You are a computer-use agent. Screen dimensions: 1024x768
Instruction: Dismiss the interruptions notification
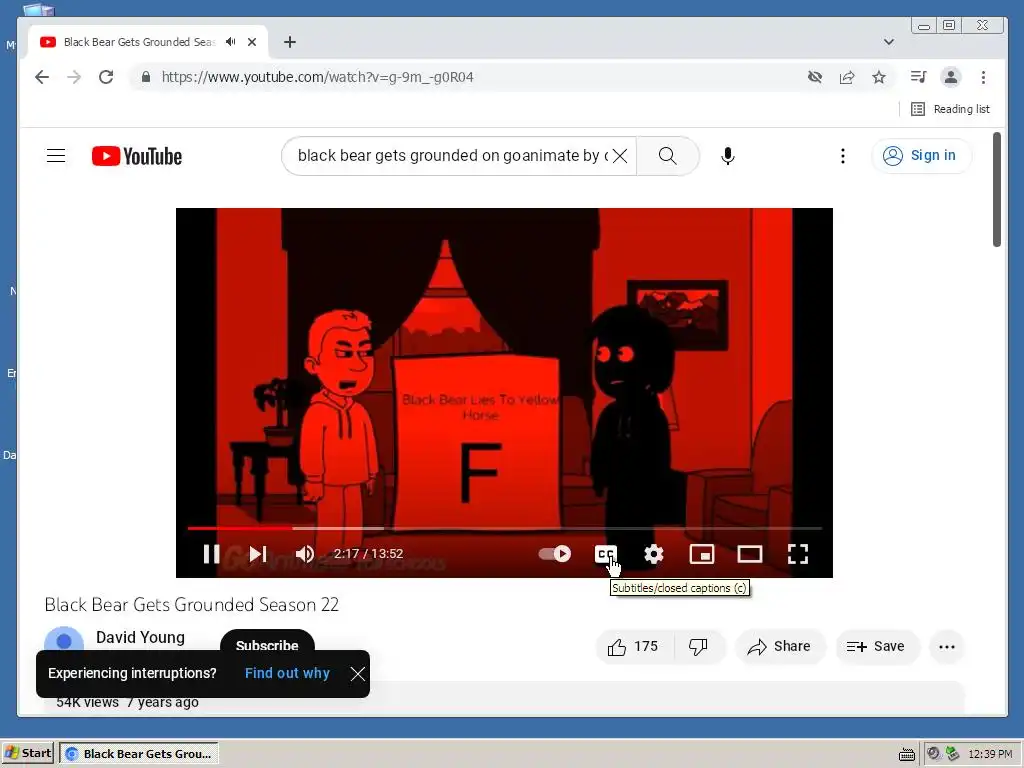click(357, 673)
